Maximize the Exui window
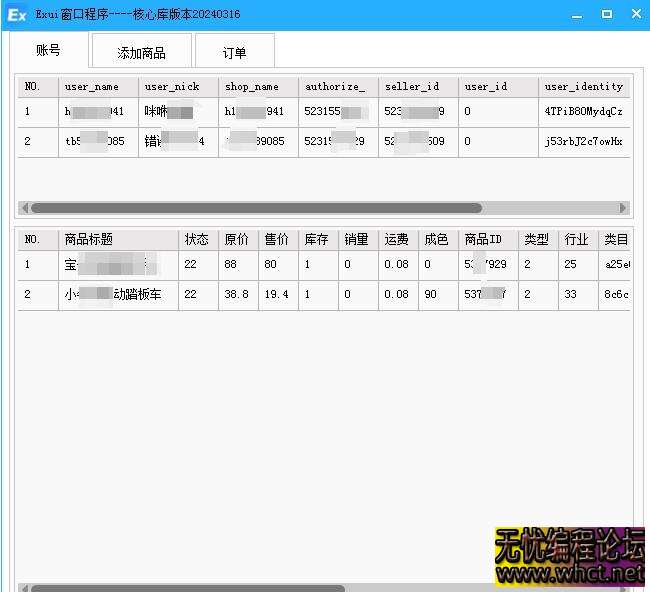This screenshot has height=592, width=650. (x=607, y=14)
